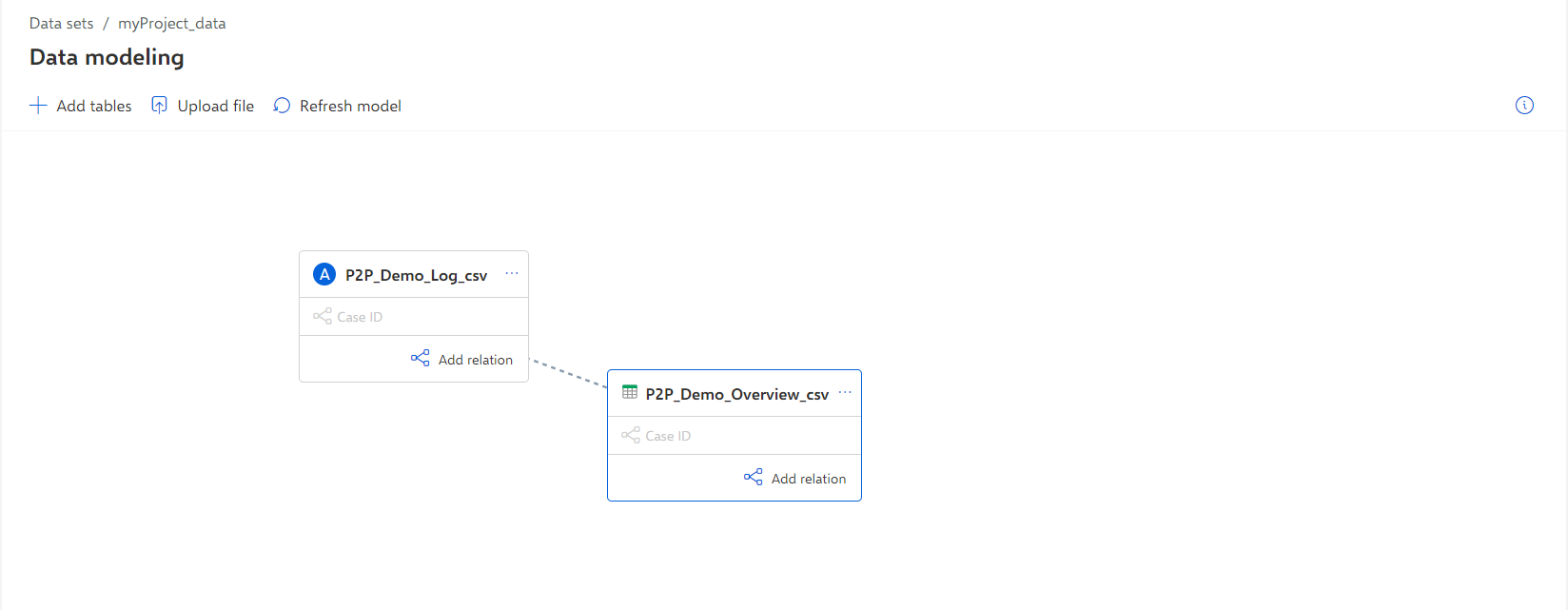Click the Refresh model circular icon
This screenshot has height=610, width=1568.
282,106
